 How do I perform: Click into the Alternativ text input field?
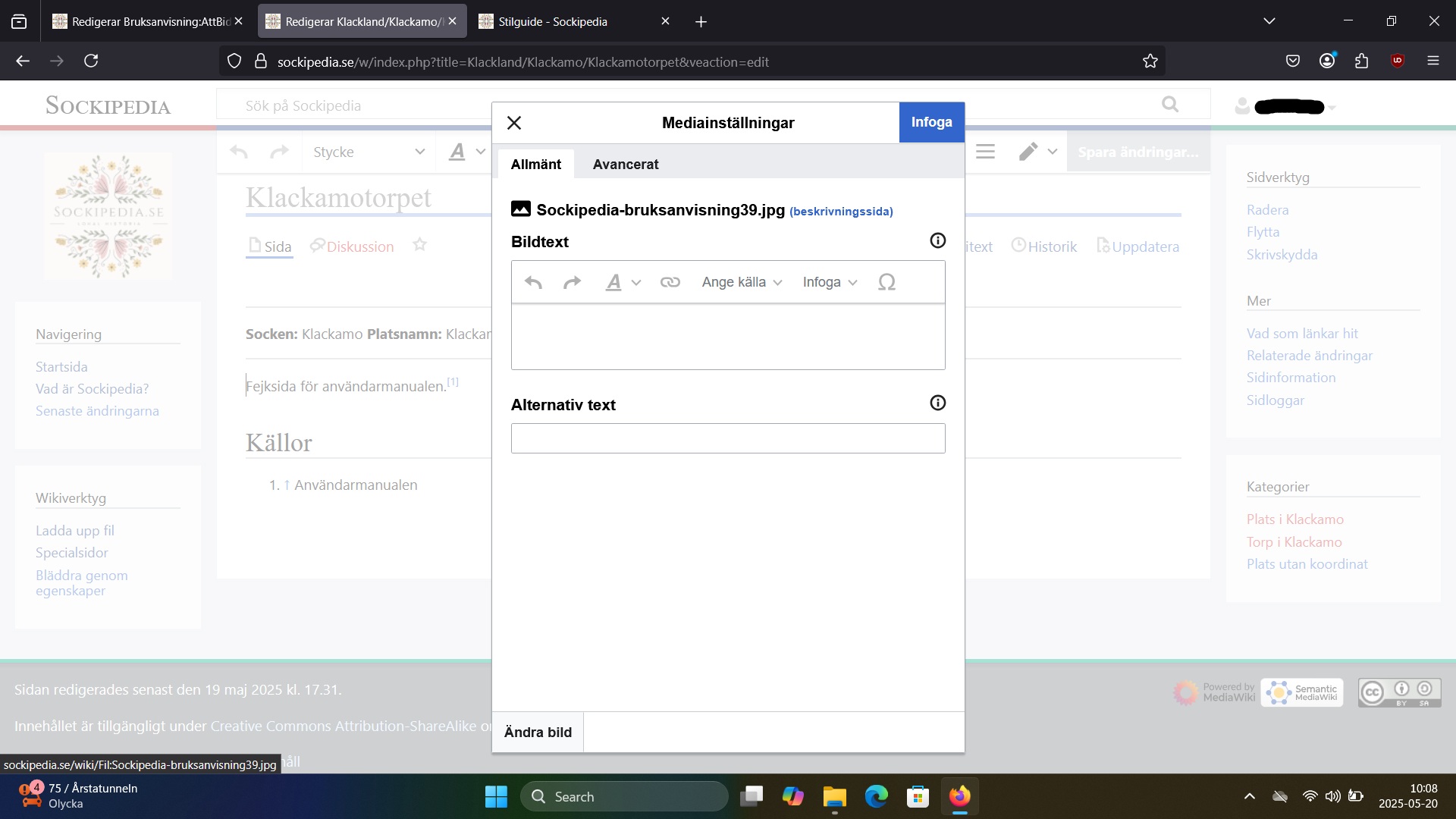pos(727,438)
